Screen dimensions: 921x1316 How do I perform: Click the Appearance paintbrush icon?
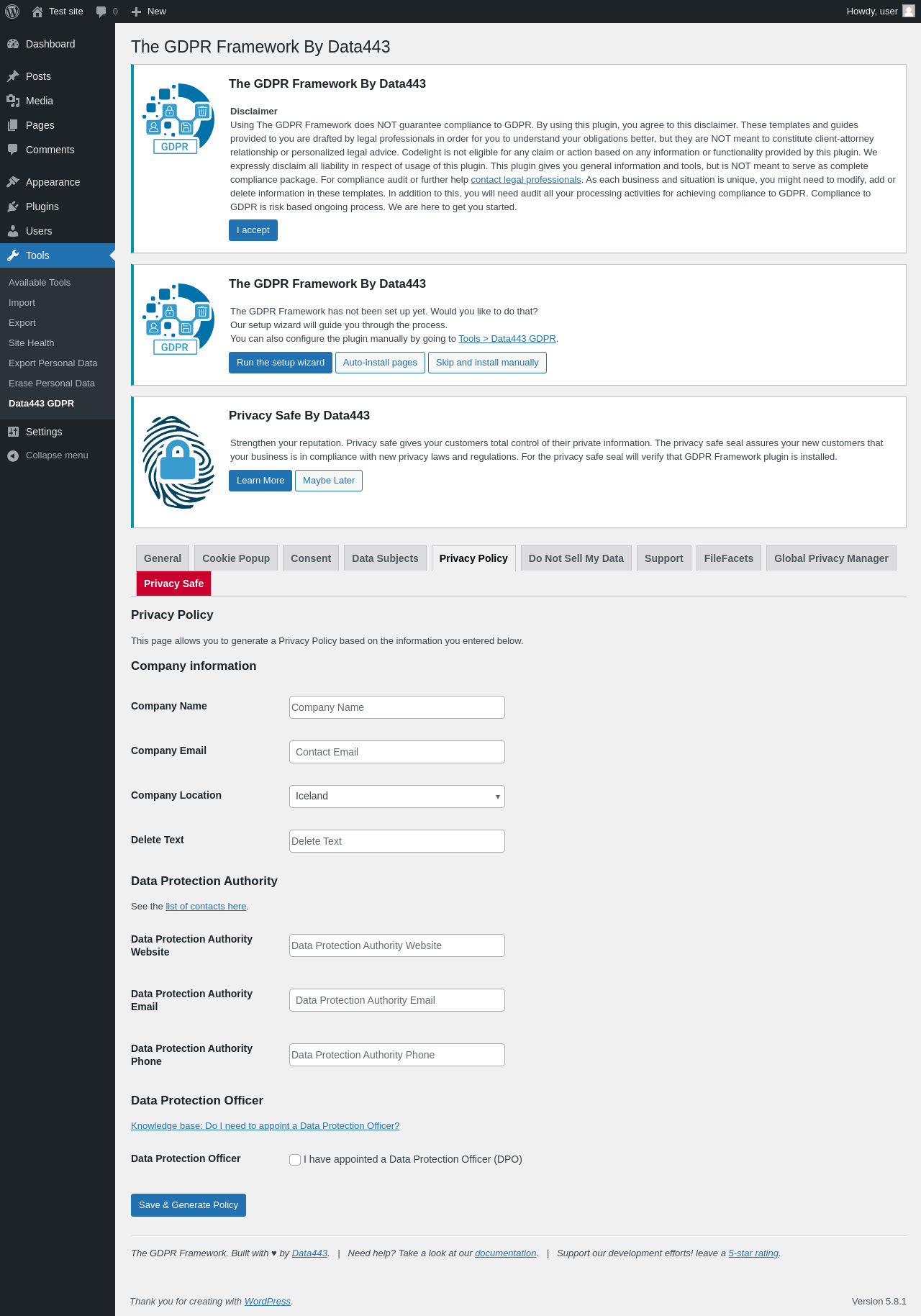pyautogui.click(x=13, y=182)
